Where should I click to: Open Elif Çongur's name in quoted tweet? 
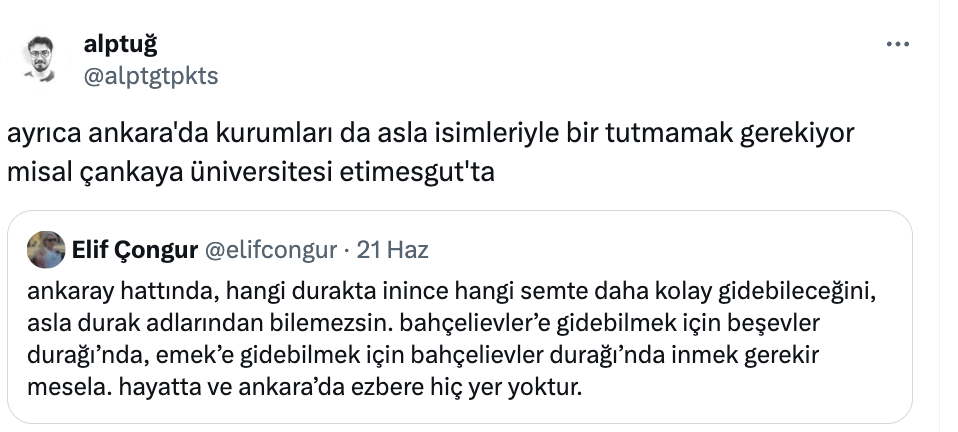135,250
